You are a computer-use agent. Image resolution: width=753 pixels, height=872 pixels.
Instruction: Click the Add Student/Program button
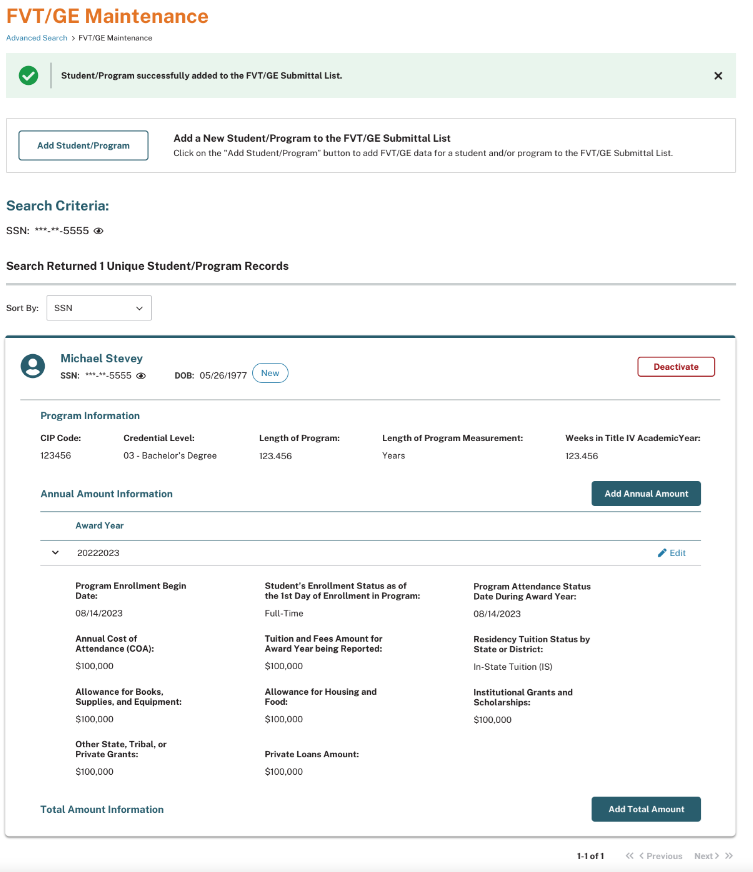(83, 145)
